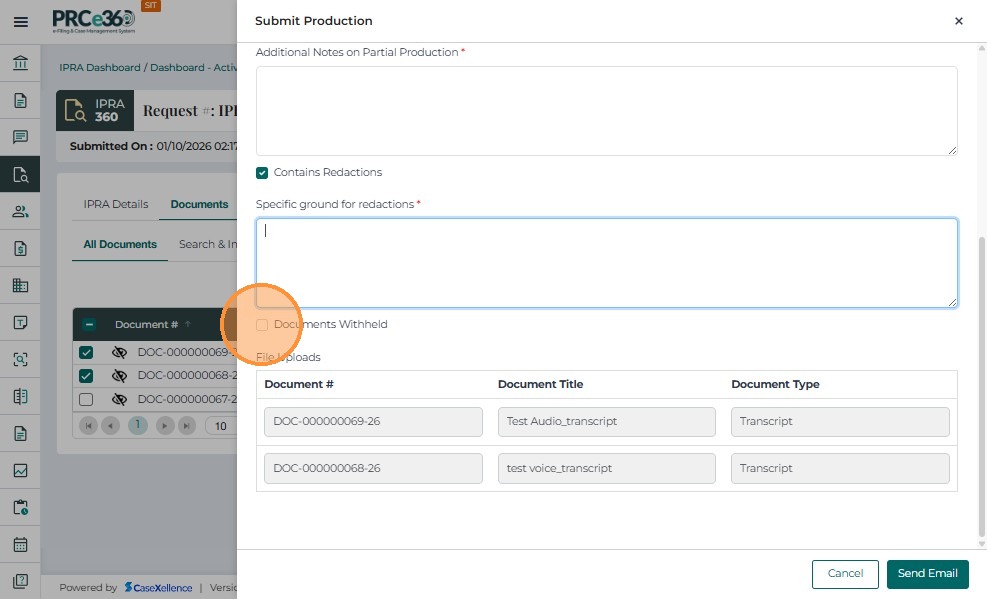This screenshot has height=599, width=987.
Task: Open the rows-per-page dropdown showing 10
Action: pos(221,426)
